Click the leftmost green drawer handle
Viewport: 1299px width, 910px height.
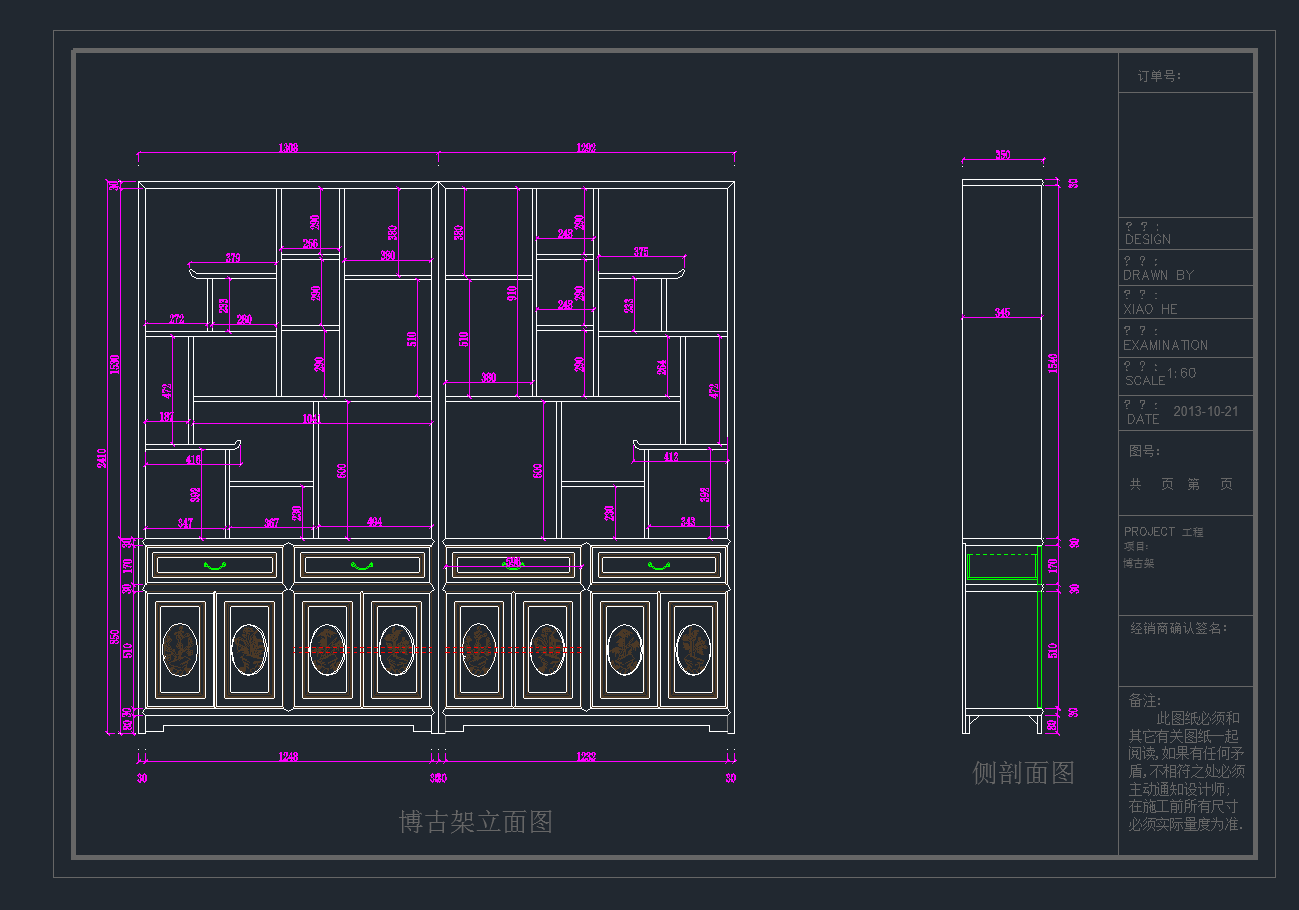[x=214, y=565]
